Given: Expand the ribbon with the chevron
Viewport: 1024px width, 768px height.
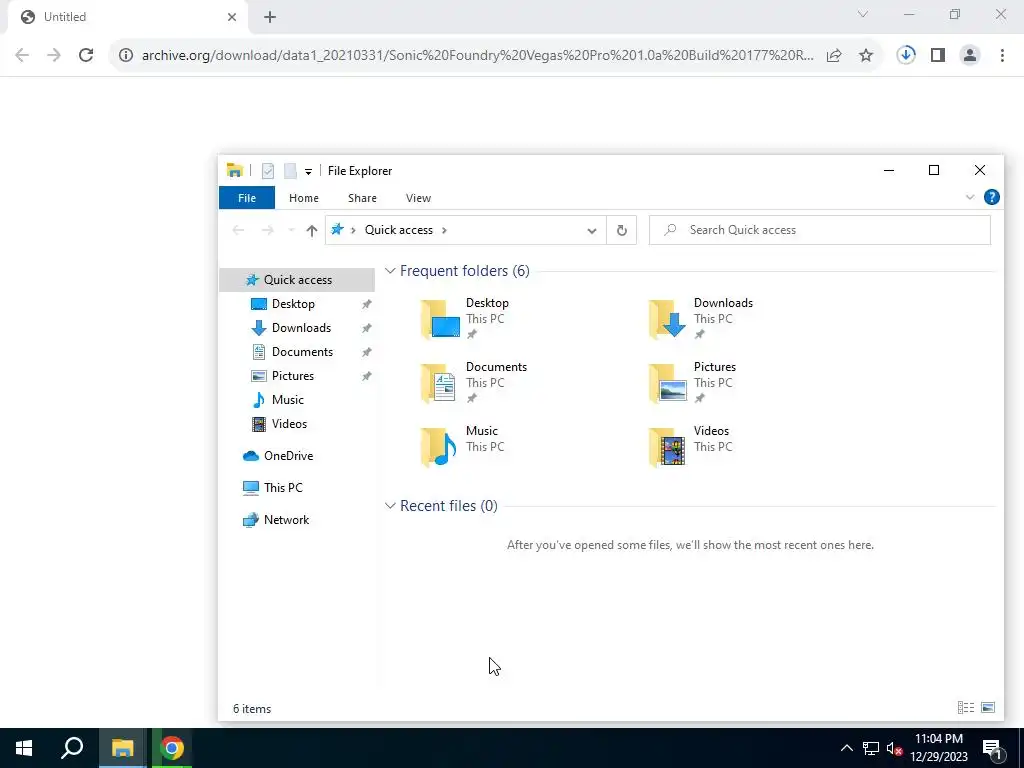Looking at the screenshot, I should coord(970,197).
